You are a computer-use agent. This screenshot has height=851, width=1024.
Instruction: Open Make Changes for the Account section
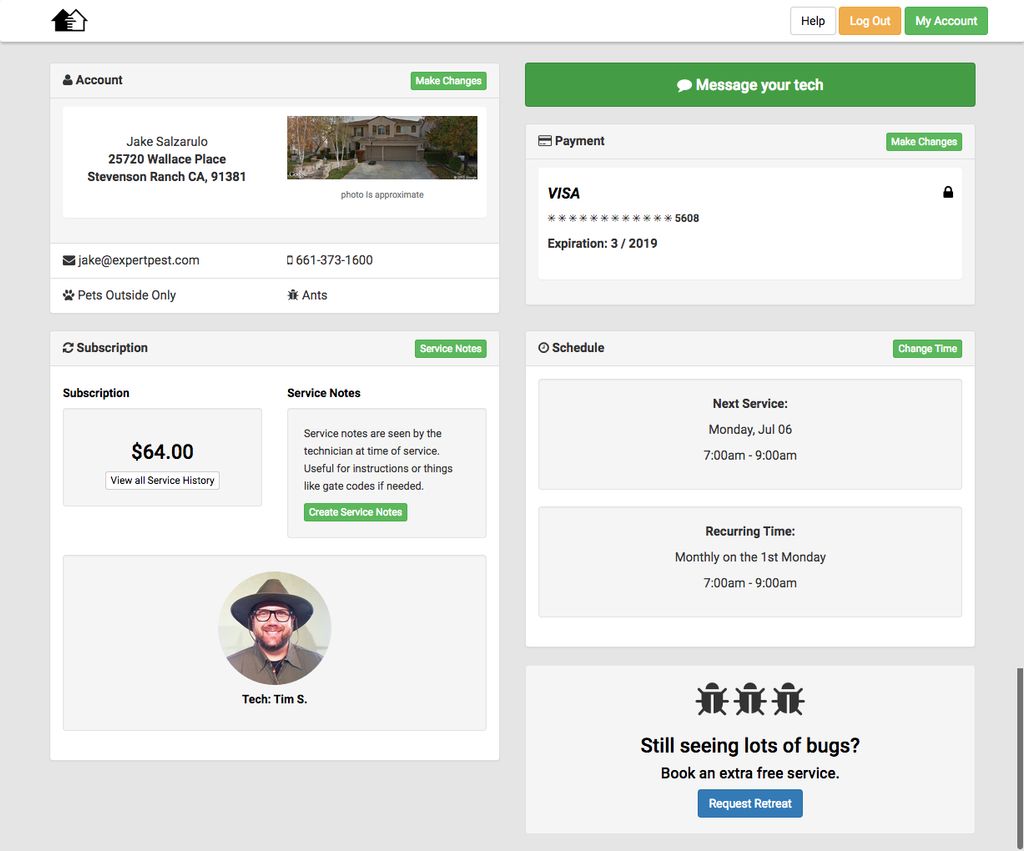(448, 81)
